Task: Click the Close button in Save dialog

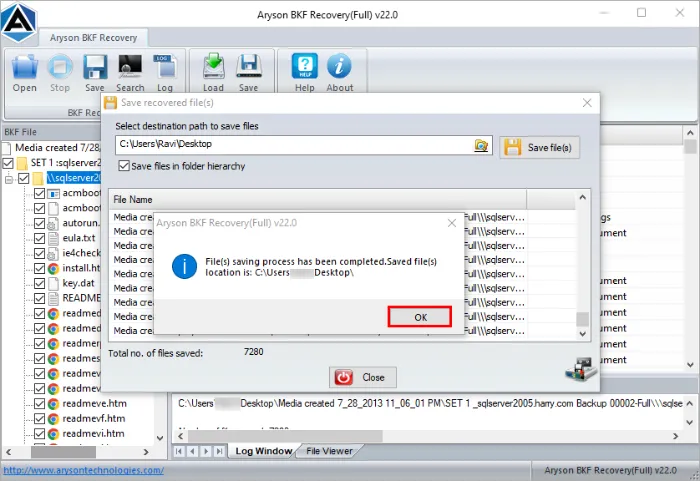Action: click(363, 377)
